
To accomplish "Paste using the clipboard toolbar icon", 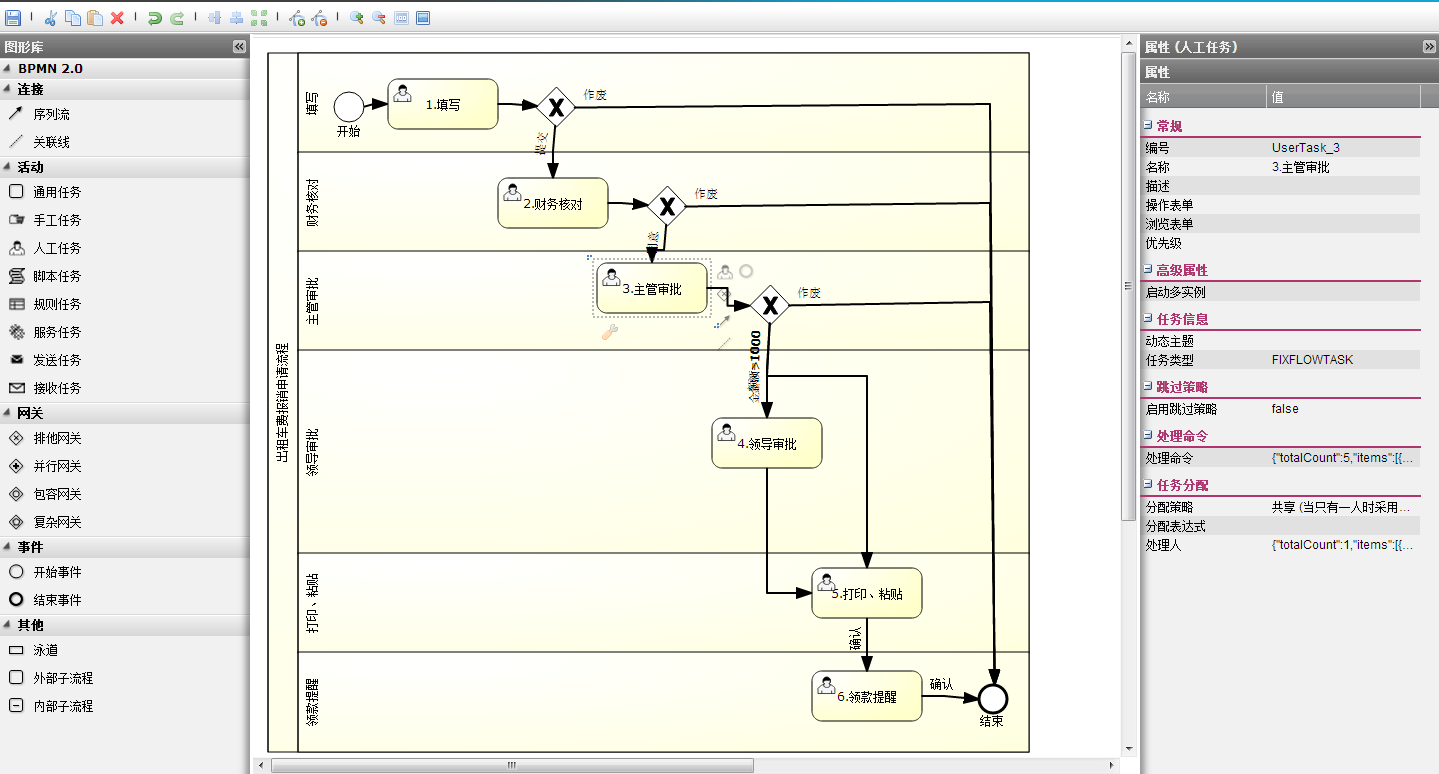I will pyautogui.click(x=95, y=17).
